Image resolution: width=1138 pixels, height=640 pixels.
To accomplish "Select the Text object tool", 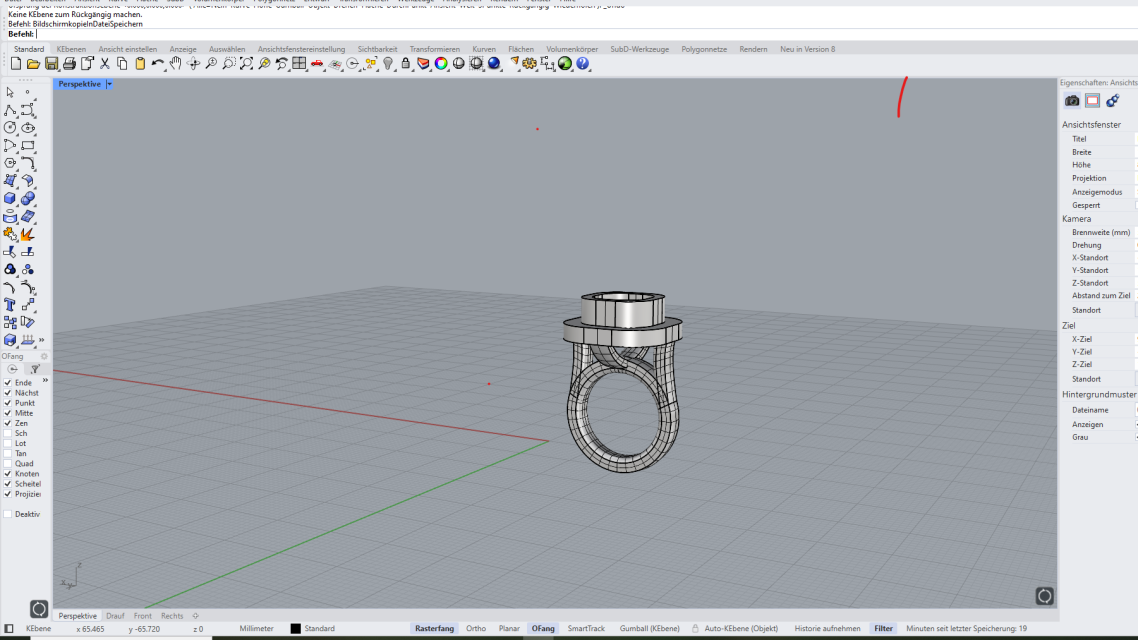I will (x=10, y=304).
